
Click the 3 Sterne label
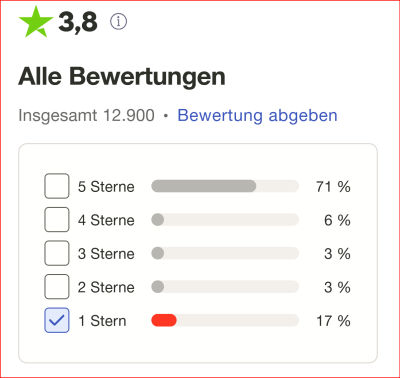point(106,254)
